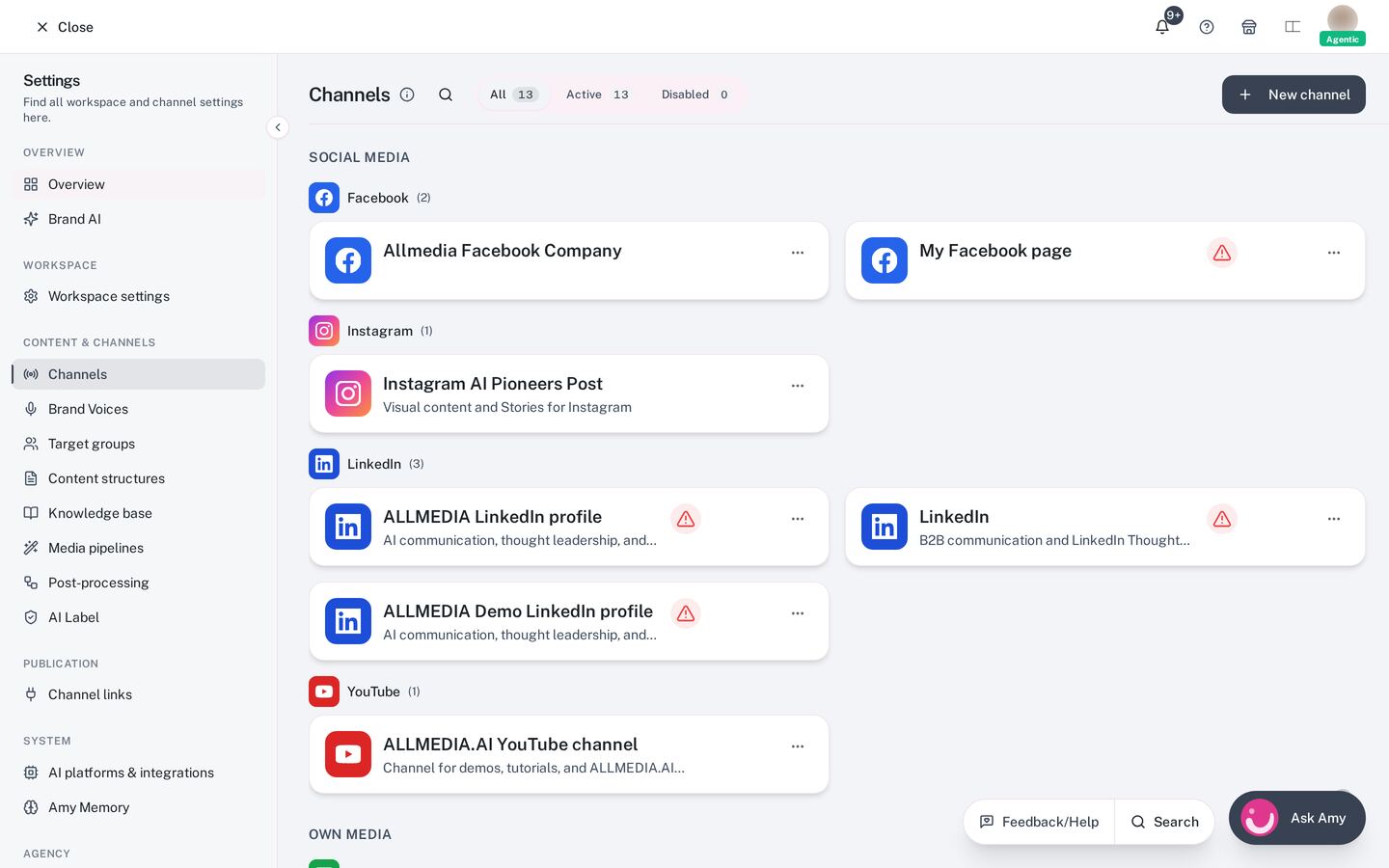Open Target groups section
Screen dimensions: 1389x868
(139, 444)
